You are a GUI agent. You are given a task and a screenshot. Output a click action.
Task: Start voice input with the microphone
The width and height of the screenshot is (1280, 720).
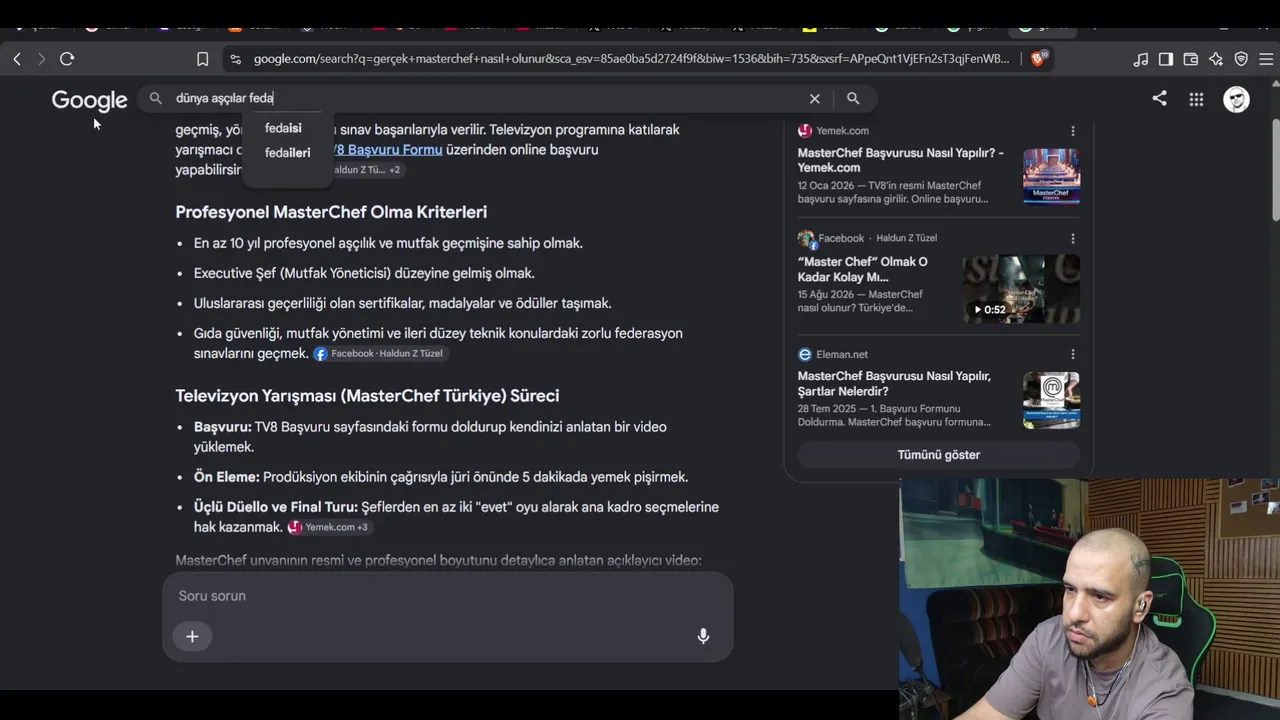coord(703,637)
